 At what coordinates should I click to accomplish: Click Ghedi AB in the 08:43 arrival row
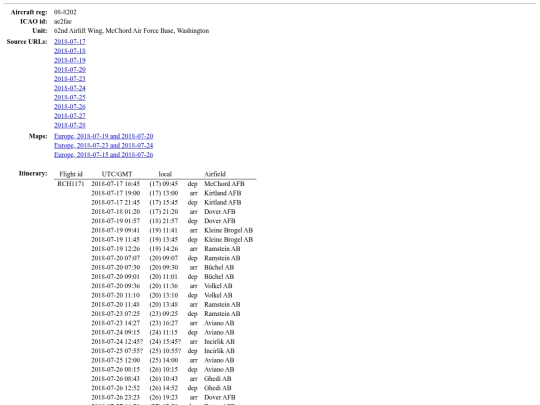218,379
